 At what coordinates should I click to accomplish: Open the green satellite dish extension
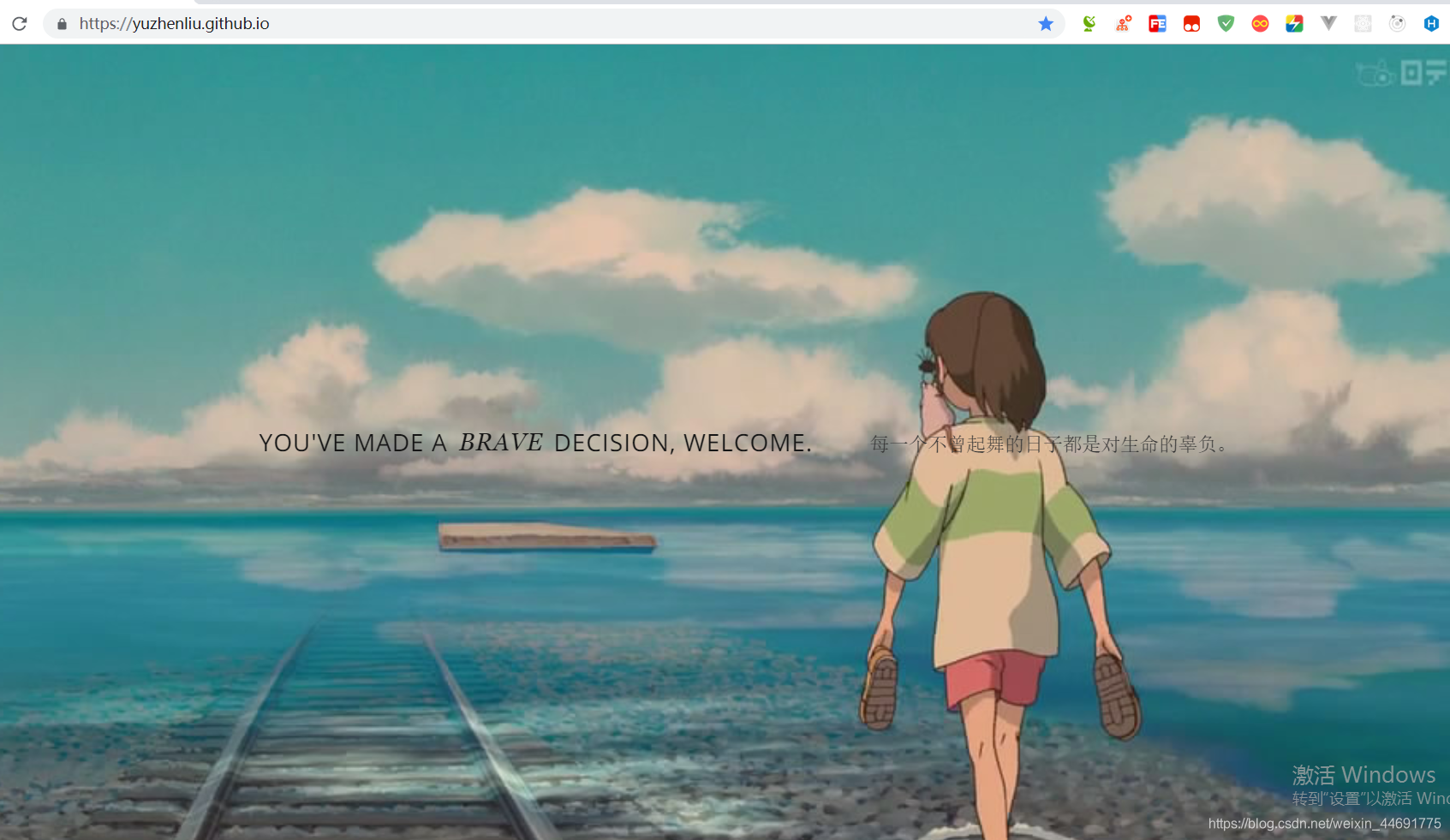tap(1089, 23)
